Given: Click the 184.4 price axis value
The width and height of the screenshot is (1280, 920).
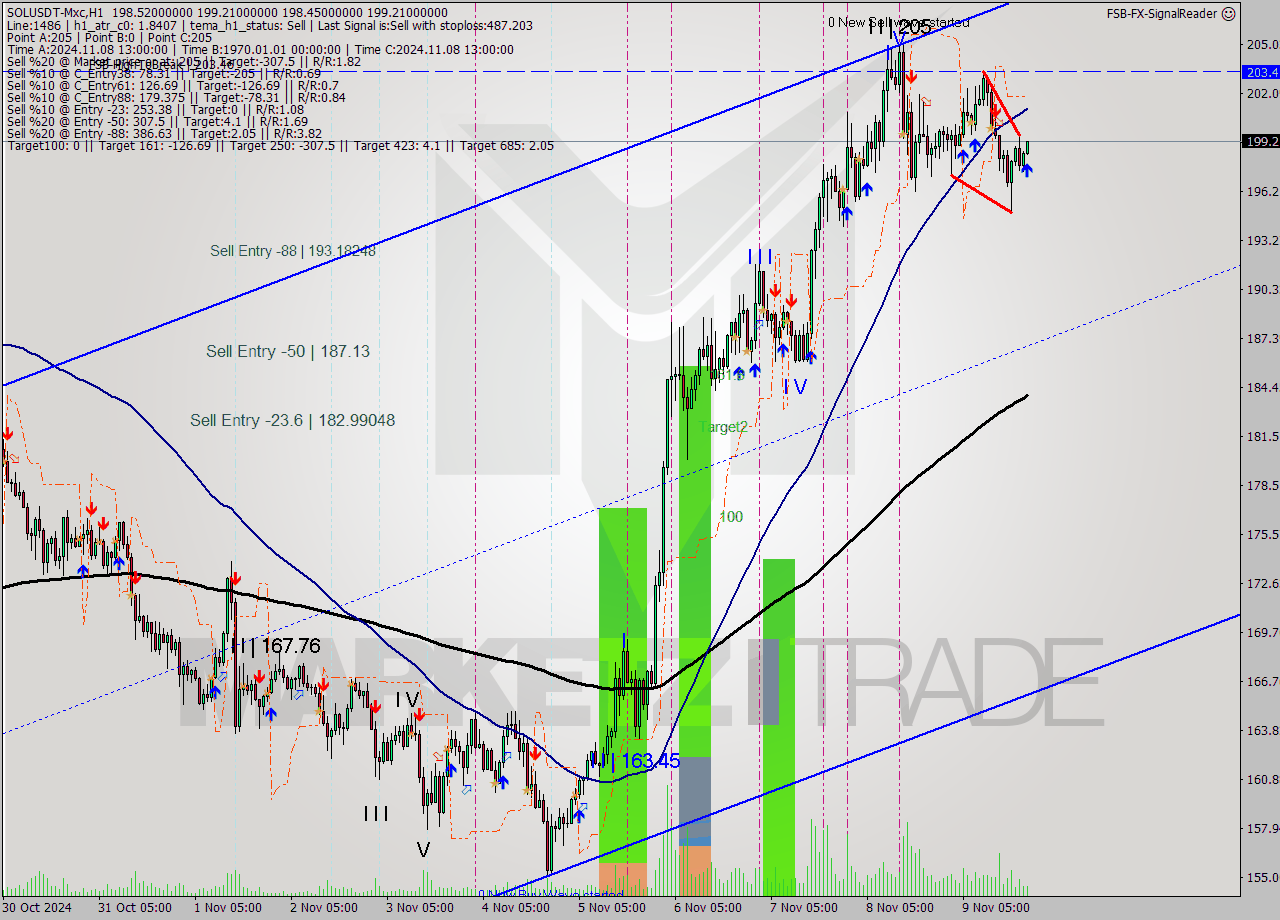Looking at the screenshot, I should [1261, 387].
